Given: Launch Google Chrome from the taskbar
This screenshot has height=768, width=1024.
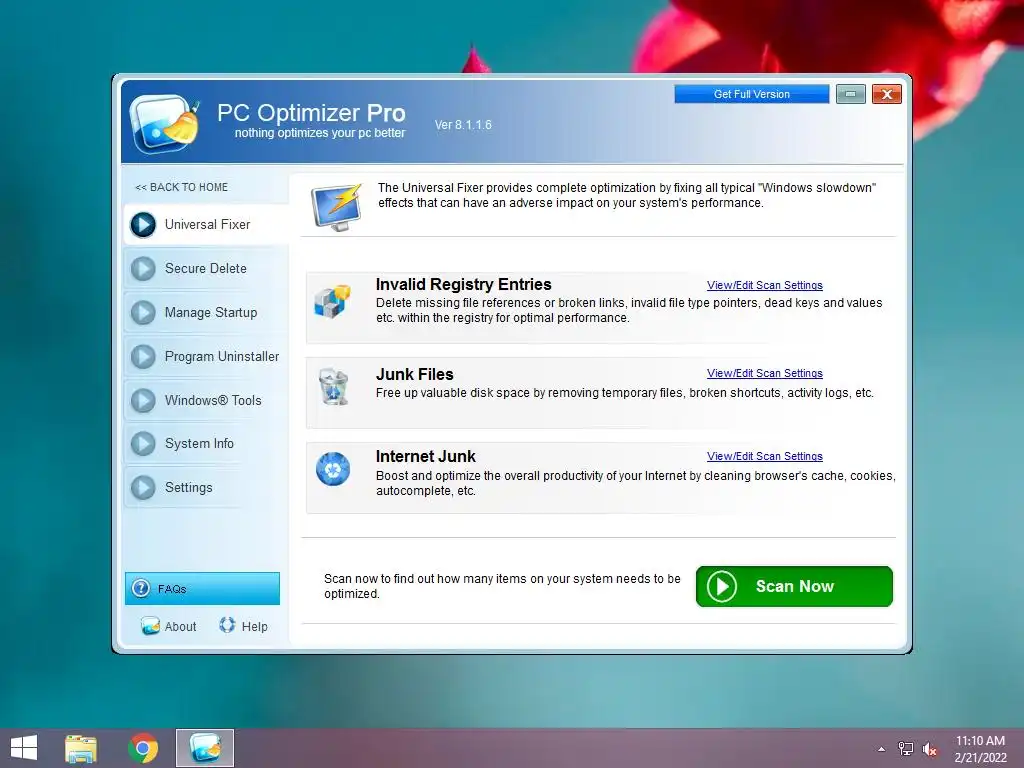Looking at the screenshot, I should (x=143, y=748).
